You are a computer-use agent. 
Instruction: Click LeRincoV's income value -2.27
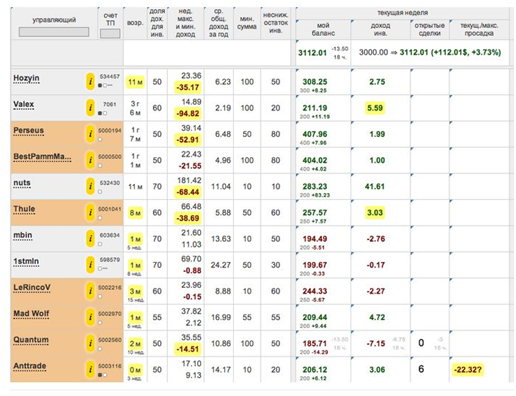tap(376, 291)
